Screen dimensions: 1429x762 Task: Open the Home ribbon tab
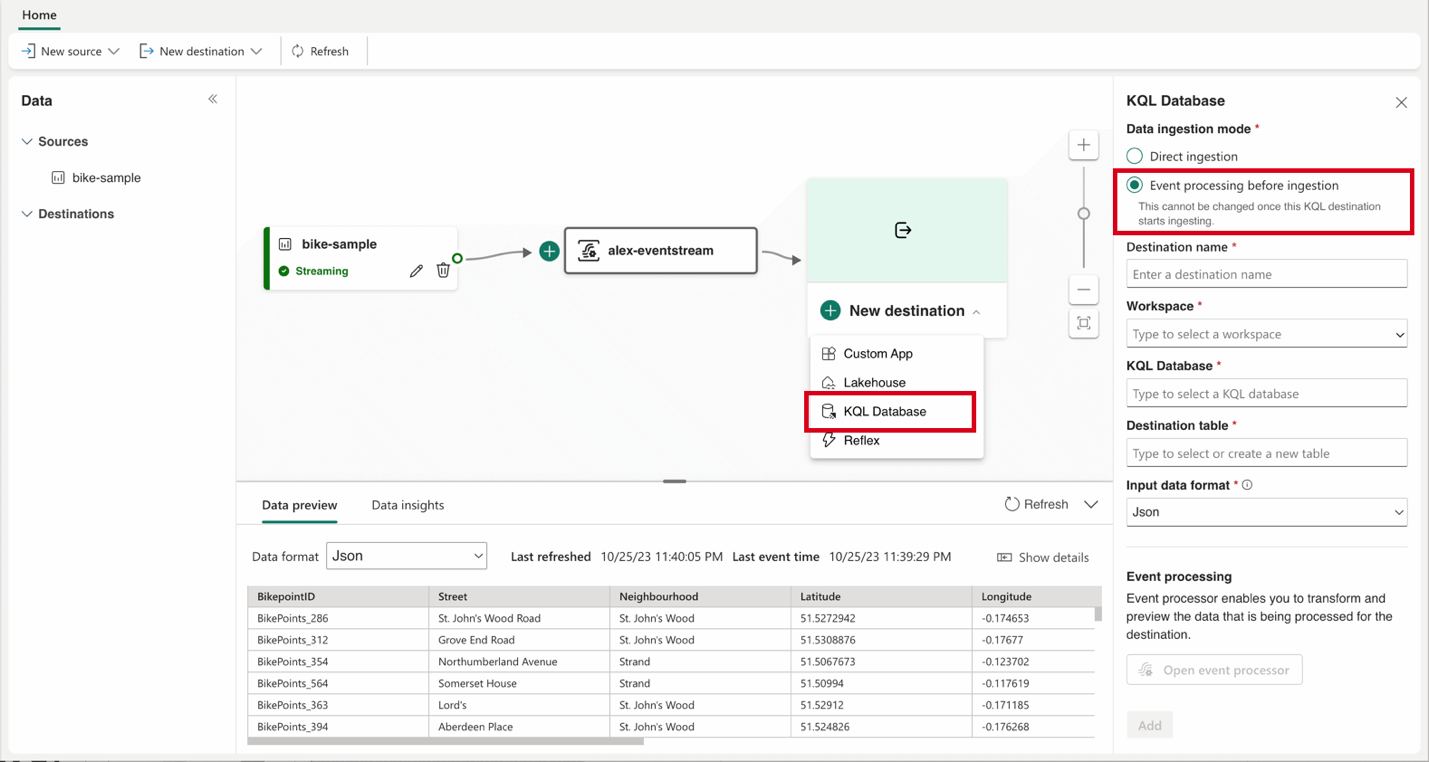[x=39, y=15]
